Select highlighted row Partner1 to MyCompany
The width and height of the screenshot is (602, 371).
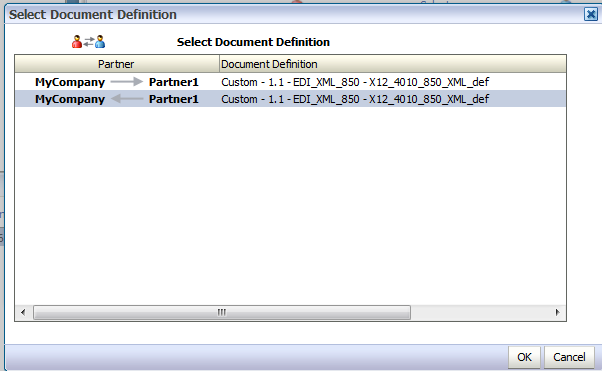coord(290,99)
